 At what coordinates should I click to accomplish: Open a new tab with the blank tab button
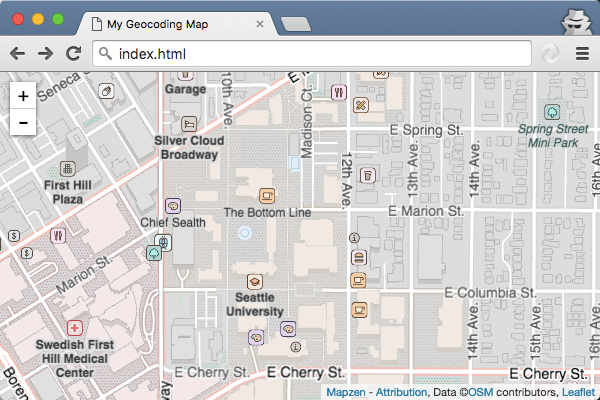[x=296, y=24]
